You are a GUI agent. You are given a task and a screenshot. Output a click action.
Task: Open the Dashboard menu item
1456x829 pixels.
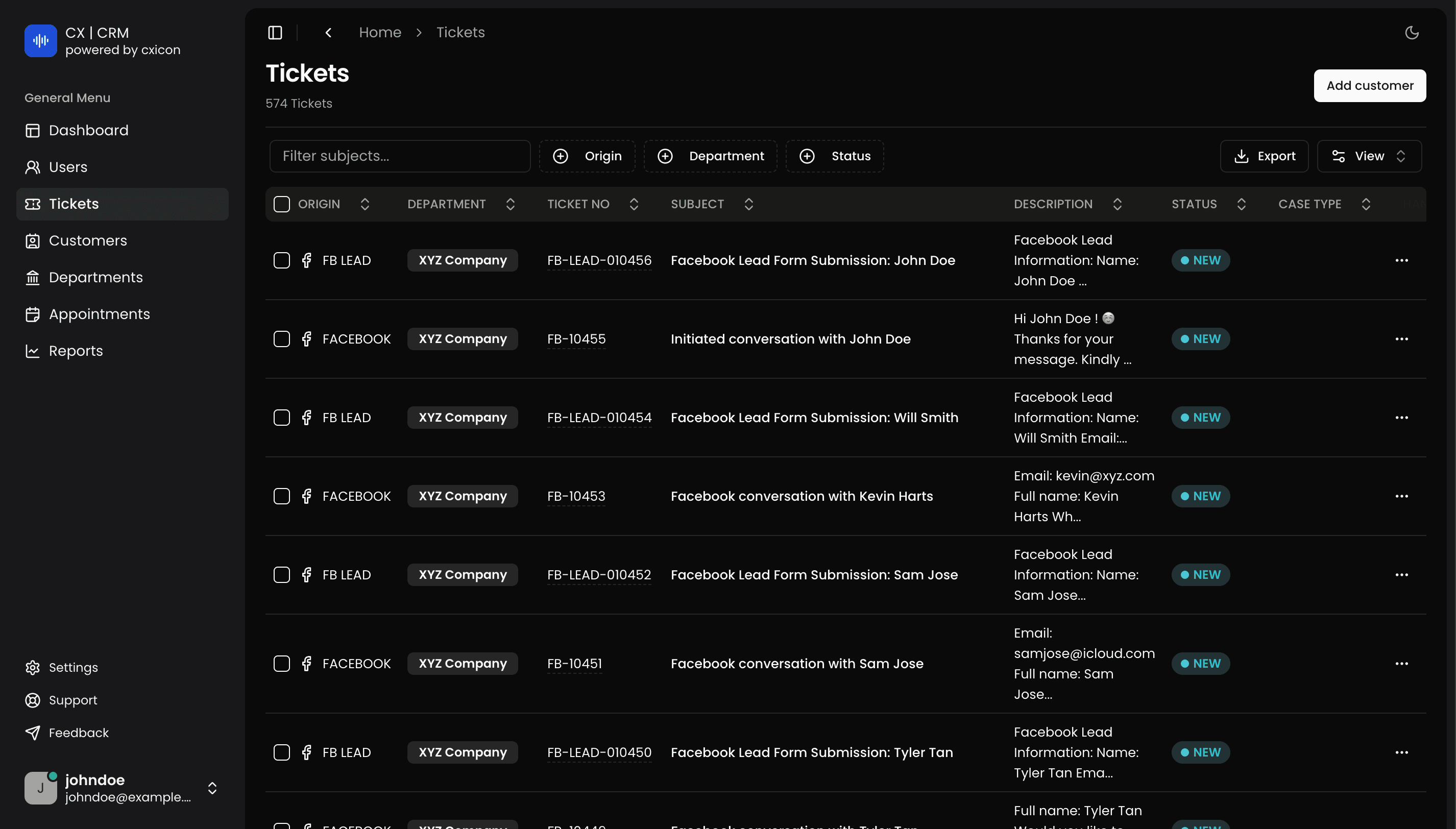(122, 130)
